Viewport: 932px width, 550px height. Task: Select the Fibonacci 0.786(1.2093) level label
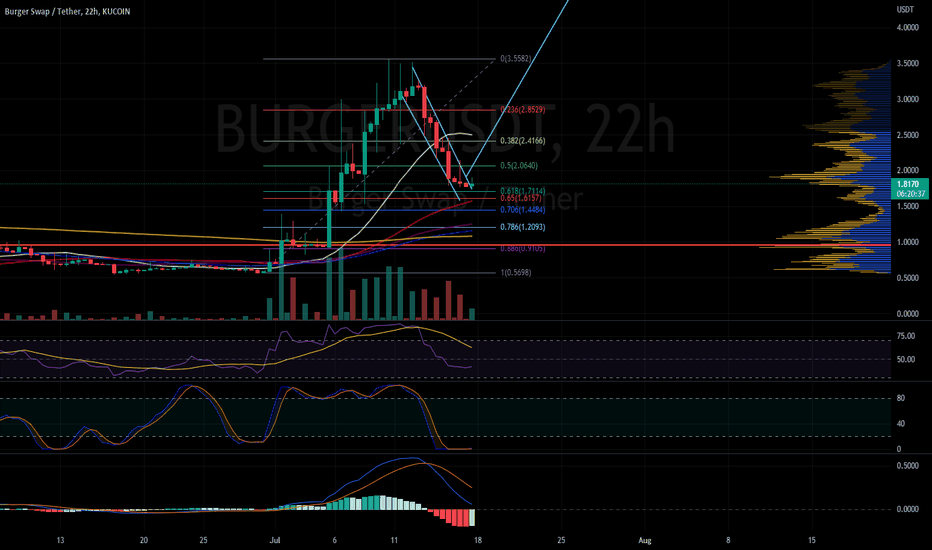(x=522, y=227)
